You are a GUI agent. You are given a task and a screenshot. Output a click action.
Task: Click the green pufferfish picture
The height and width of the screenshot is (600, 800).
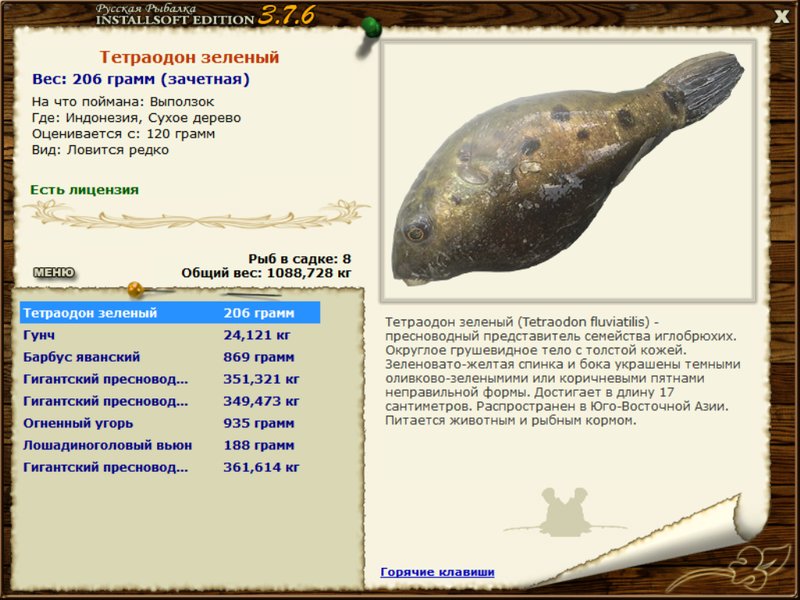[567, 169]
